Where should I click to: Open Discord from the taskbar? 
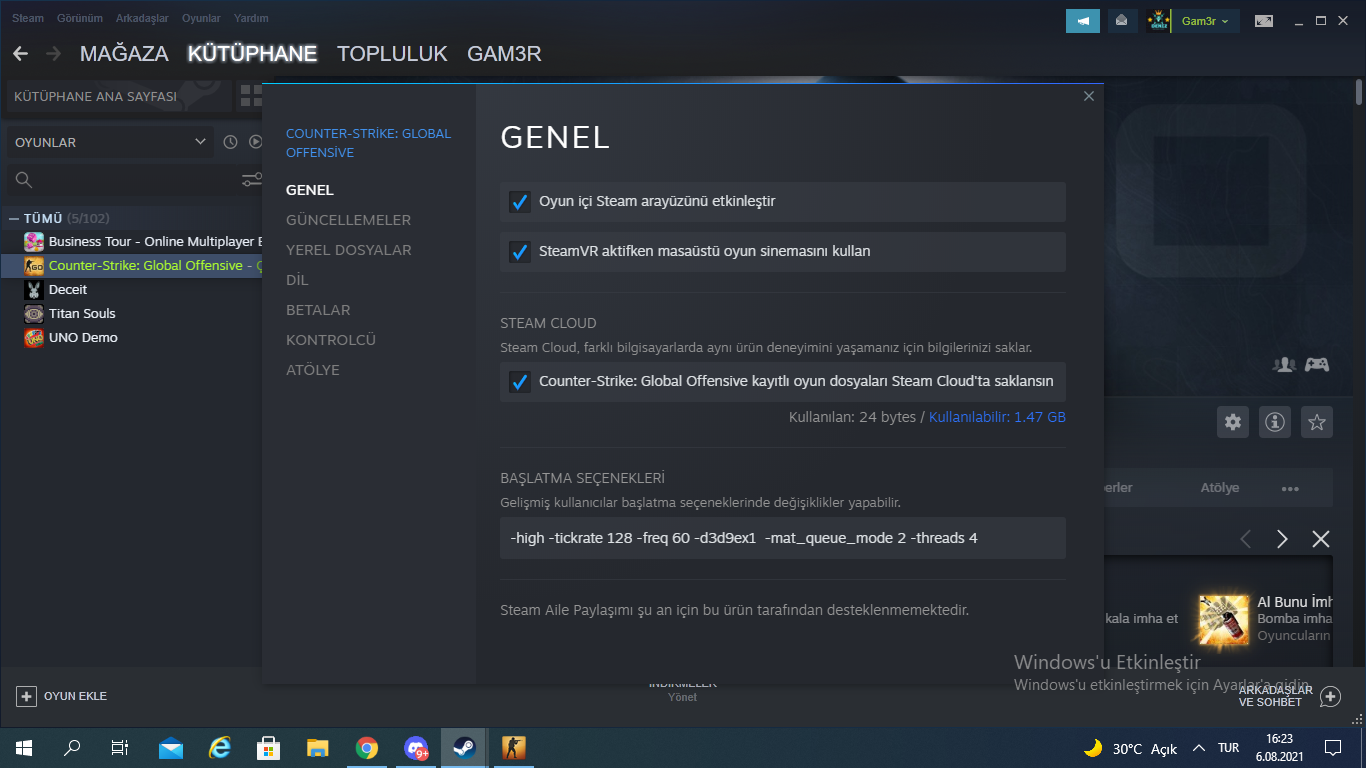[416, 748]
